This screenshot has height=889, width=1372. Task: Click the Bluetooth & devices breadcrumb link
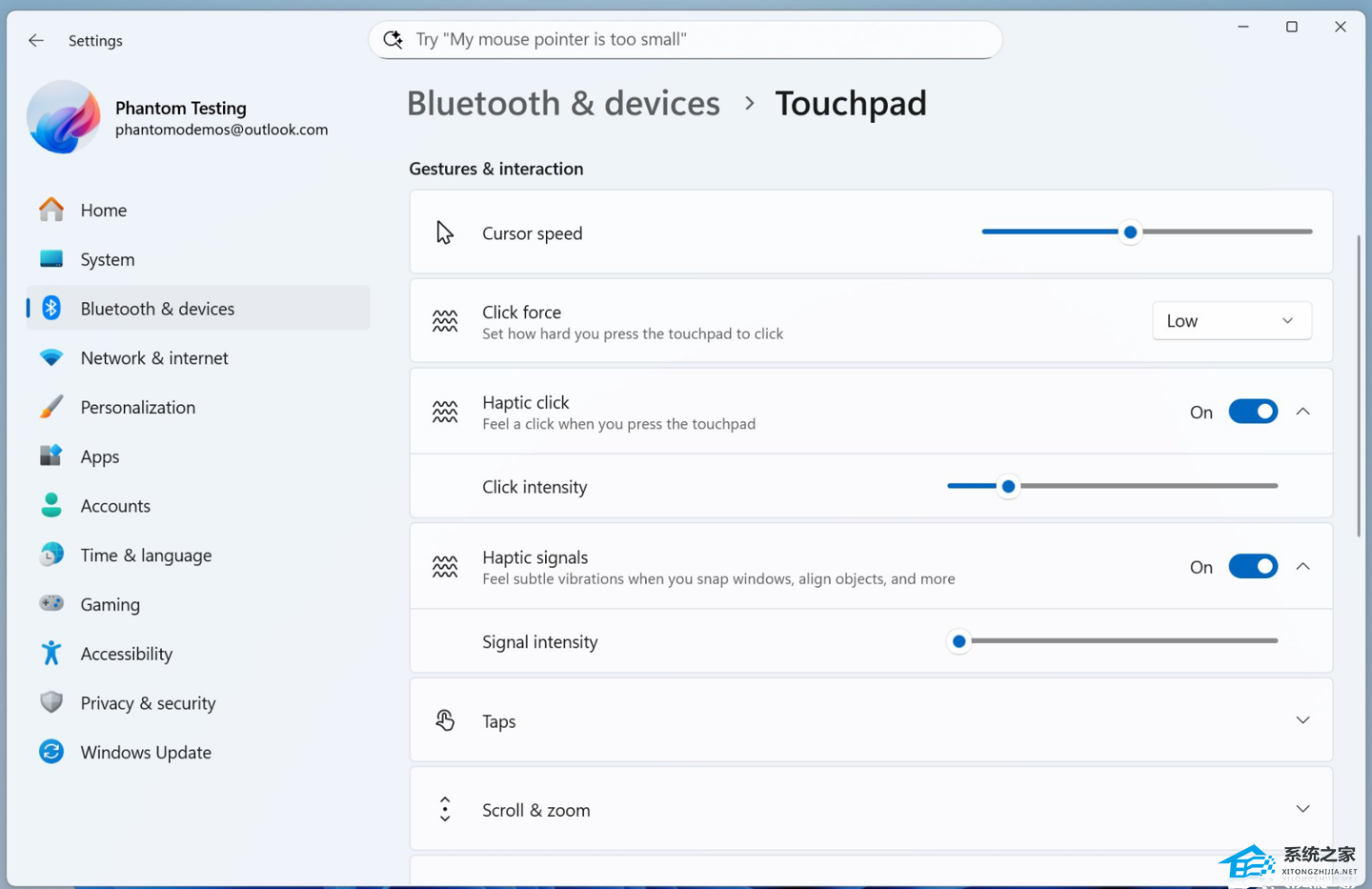point(563,103)
